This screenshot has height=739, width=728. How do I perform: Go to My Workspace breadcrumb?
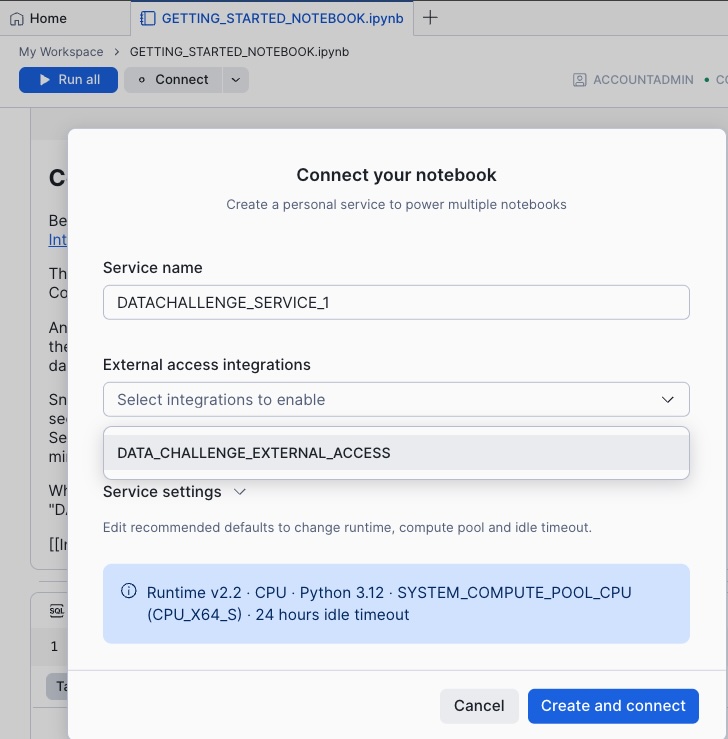click(x=61, y=51)
